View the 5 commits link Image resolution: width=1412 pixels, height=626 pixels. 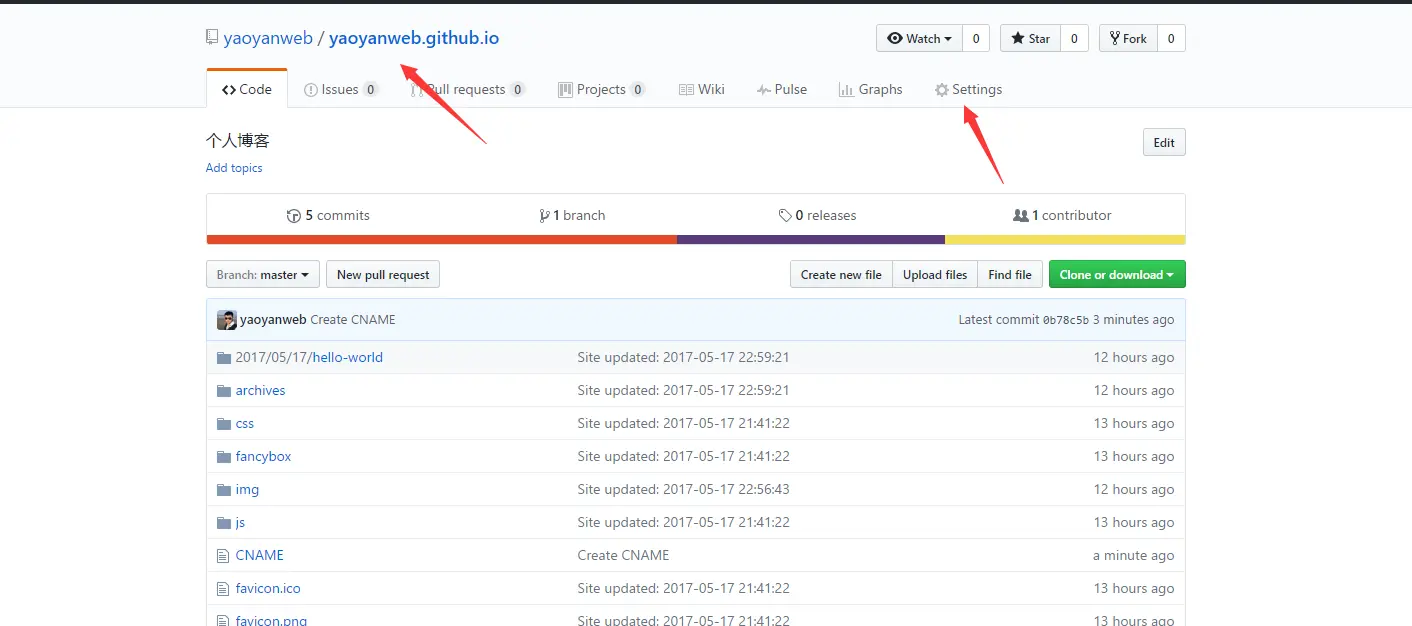pyautogui.click(x=328, y=215)
